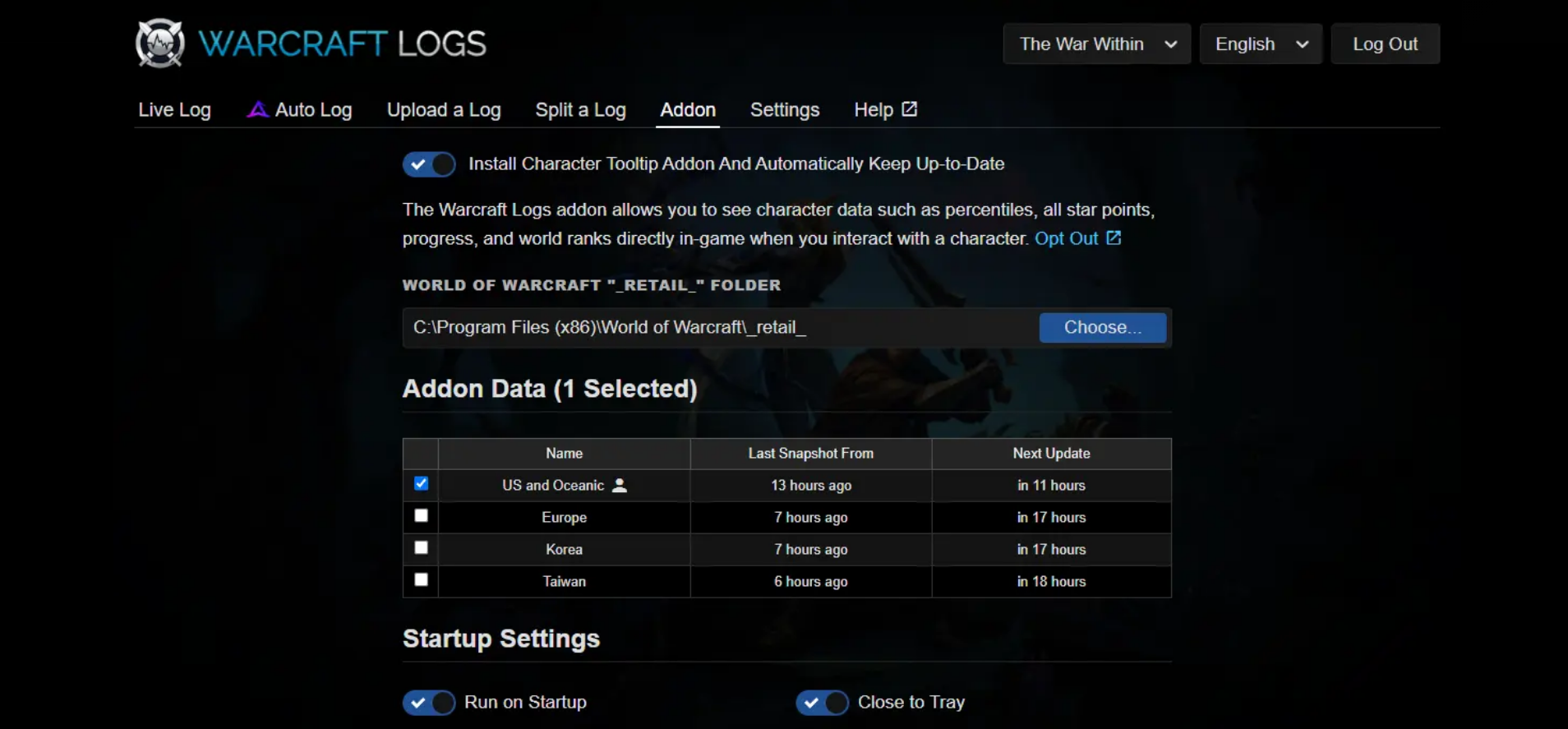Click the Warcraft Logs emblem icon
Viewport: 1568px width, 729px height.
(x=160, y=44)
